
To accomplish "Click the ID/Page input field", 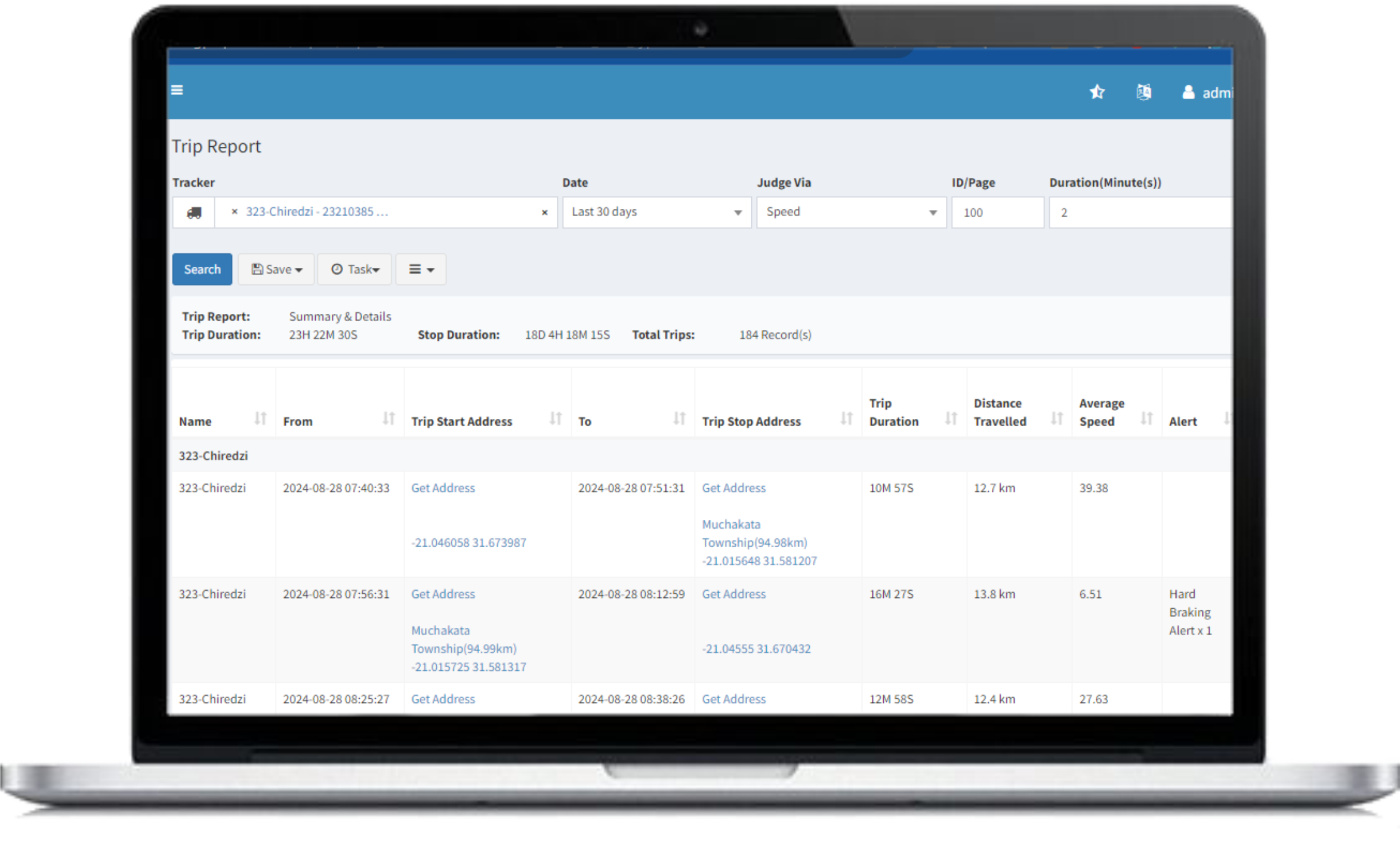I will tap(997, 212).
